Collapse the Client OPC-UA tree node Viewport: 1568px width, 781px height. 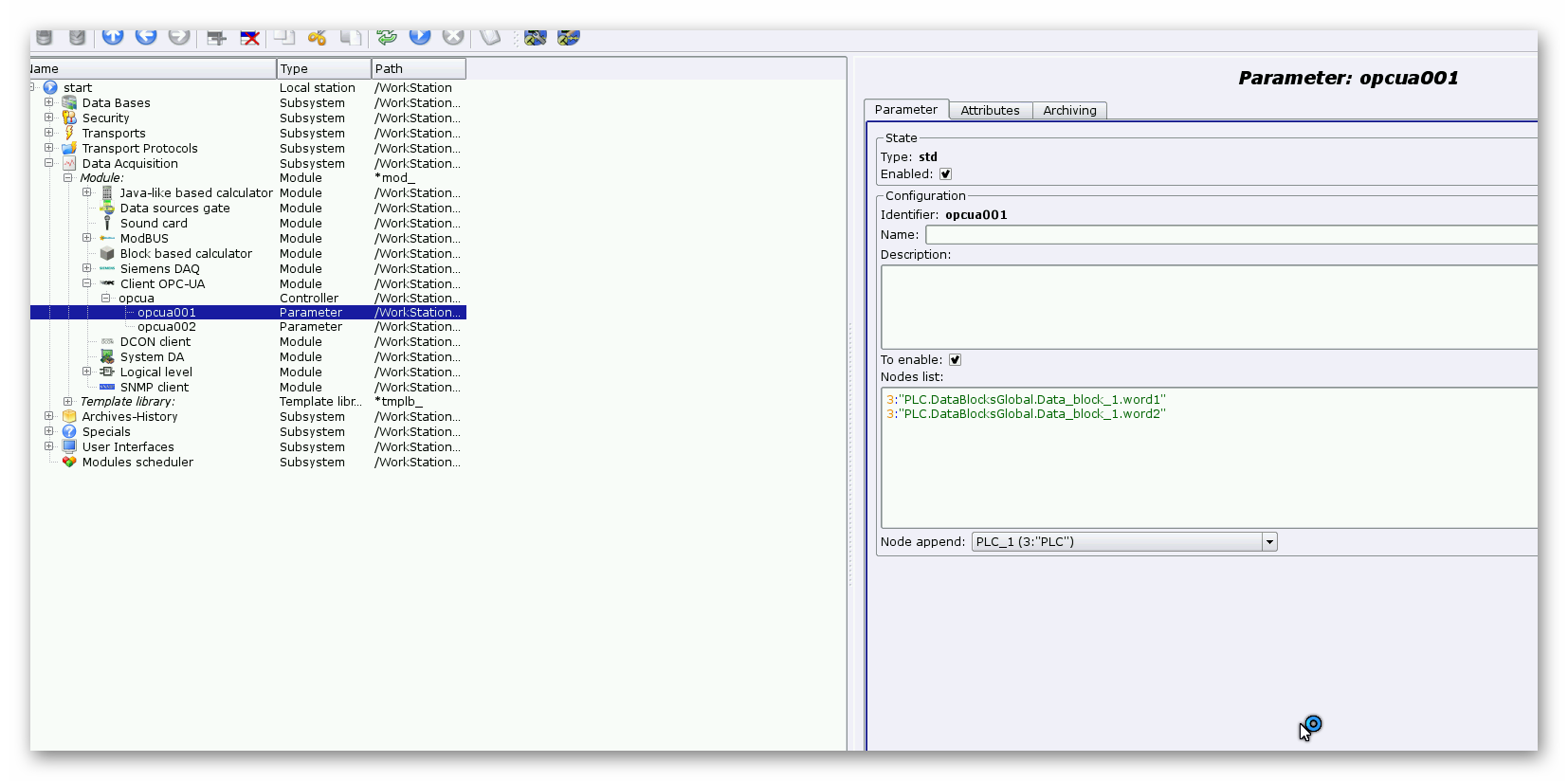tap(87, 283)
